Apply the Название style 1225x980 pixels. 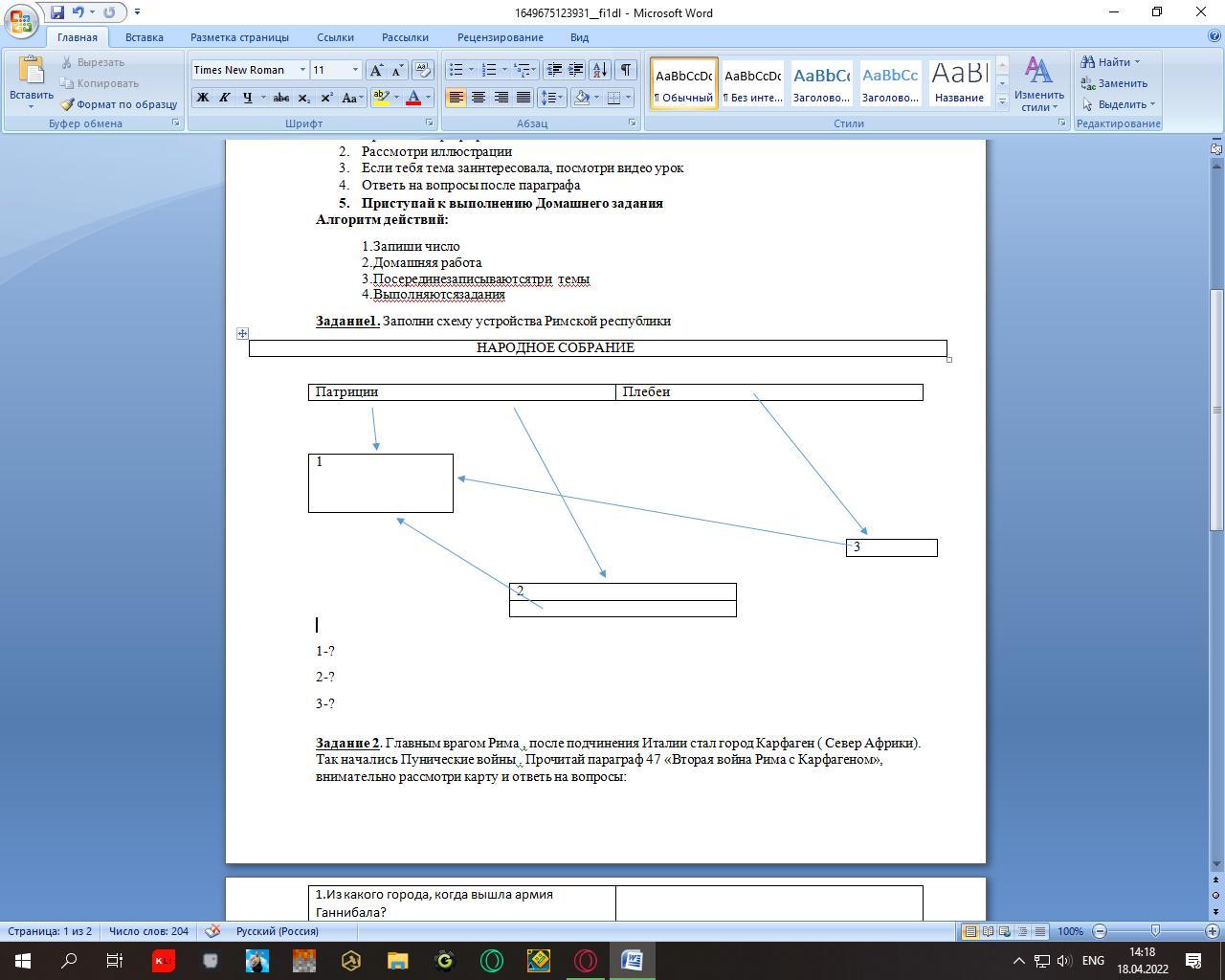click(959, 84)
